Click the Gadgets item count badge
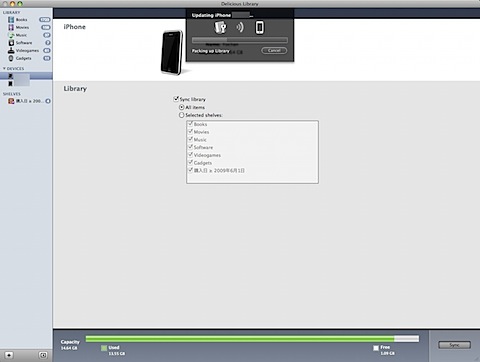This screenshot has height=362, width=480. point(47,58)
